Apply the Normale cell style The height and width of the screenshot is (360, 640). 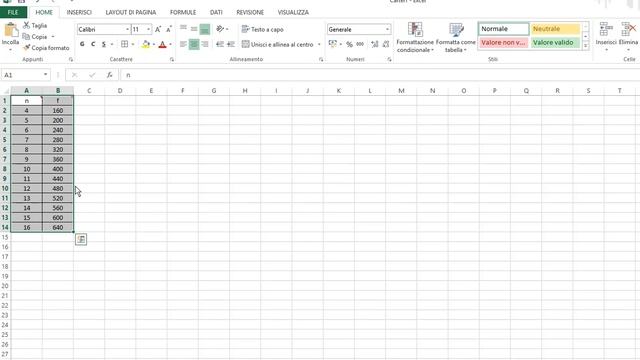coord(504,29)
